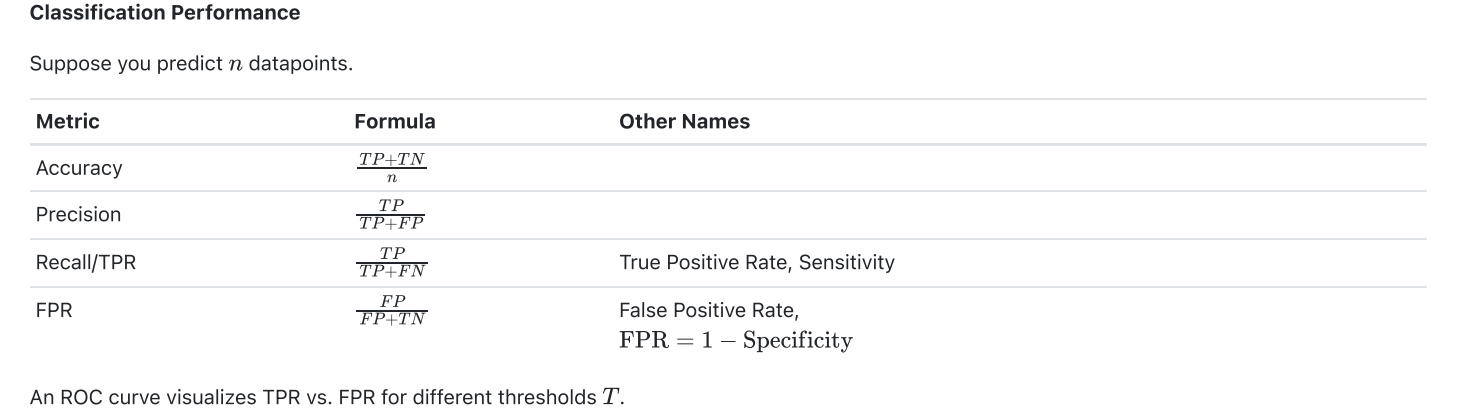Click the Accuracy metric cell
The height and width of the screenshot is (418, 1478).
coord(79,168)
